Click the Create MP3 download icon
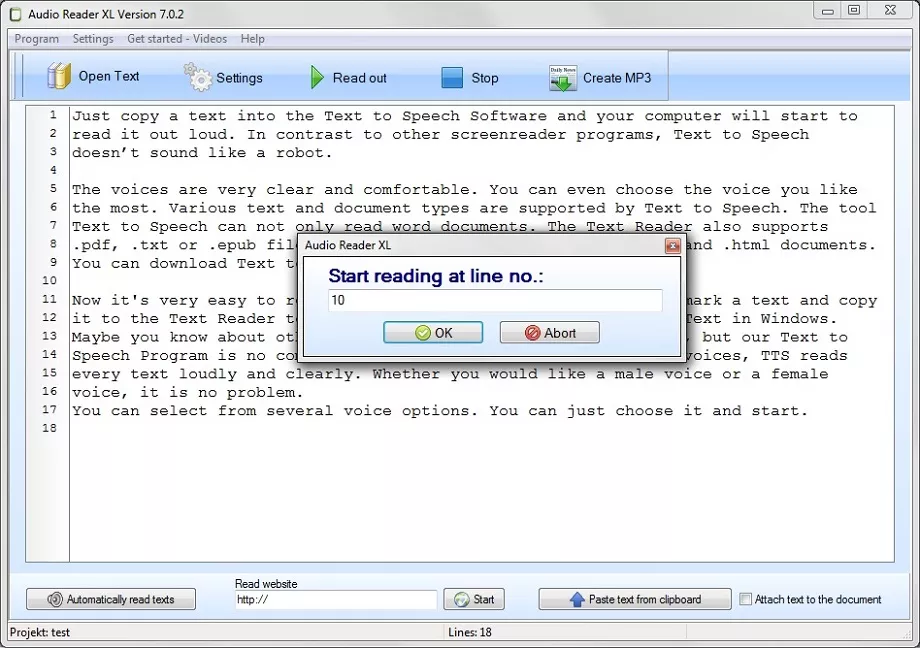Viewport: 920px width, 648px height. click(563, 78)
